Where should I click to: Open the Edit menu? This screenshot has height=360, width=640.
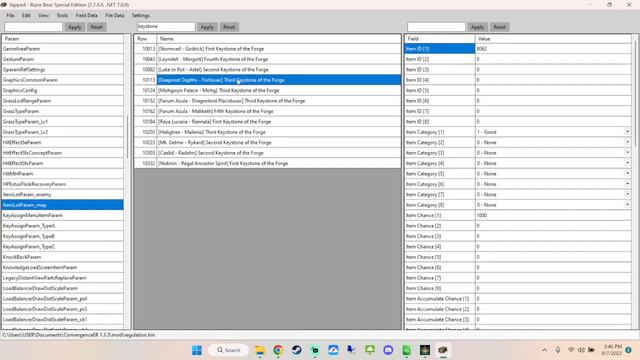pyautogui.click(x=26, y=16)
